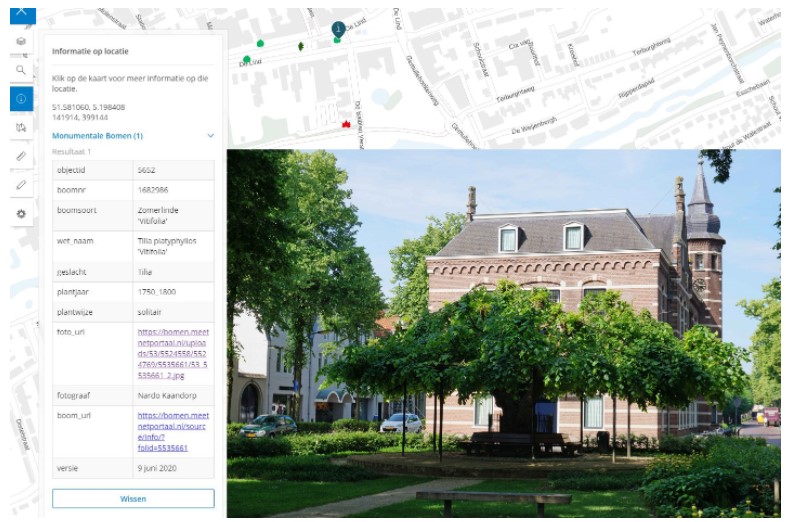Click the Monumentale Bomen (1) heading
786x522 pixels.
coord(97,136)
